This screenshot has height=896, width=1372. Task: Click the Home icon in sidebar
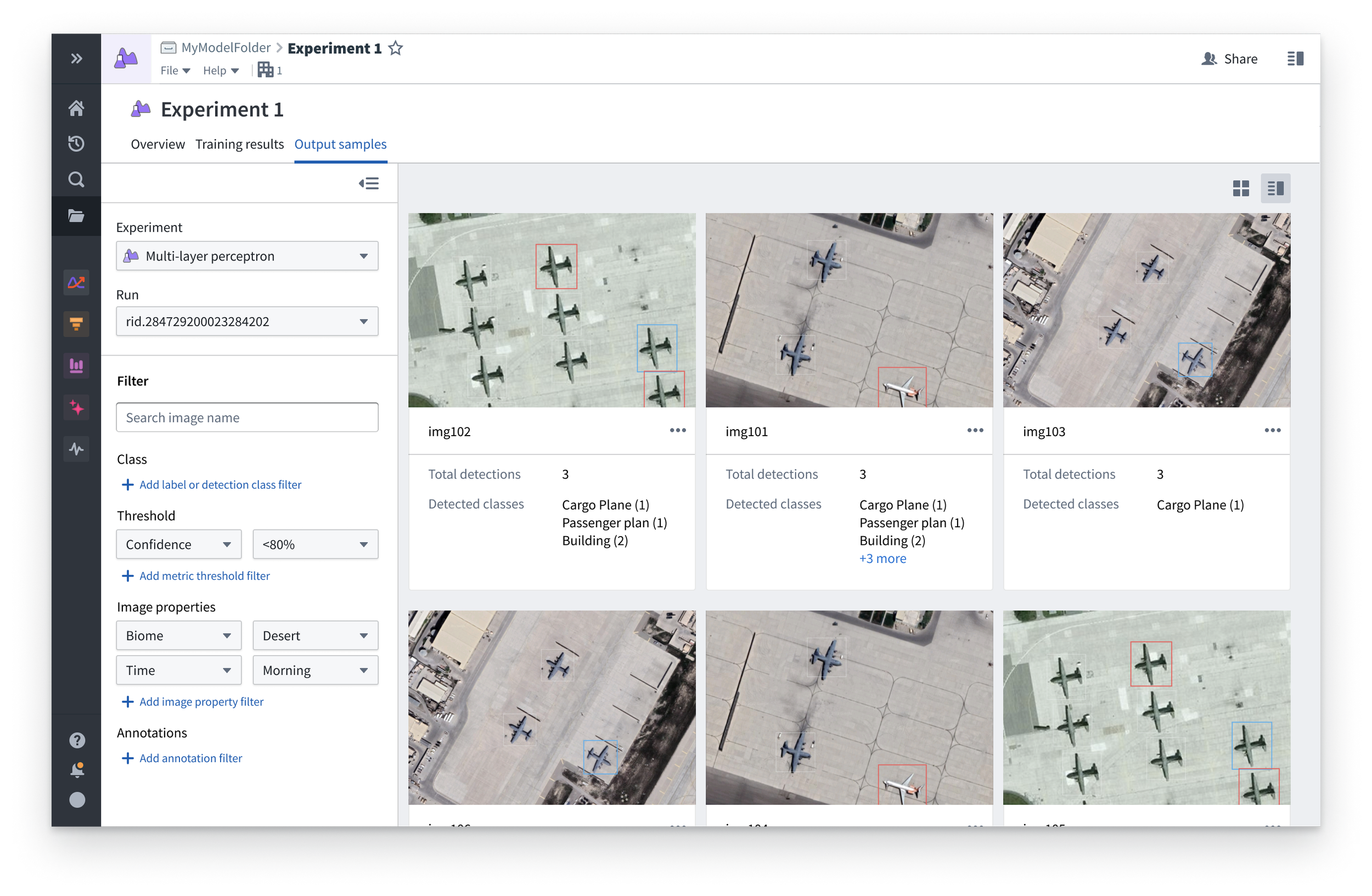76,108
